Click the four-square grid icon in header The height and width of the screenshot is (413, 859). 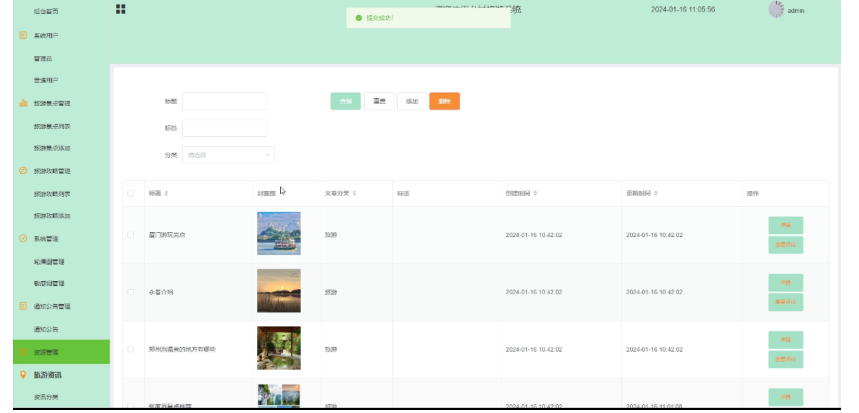click(x=121, y=9)
